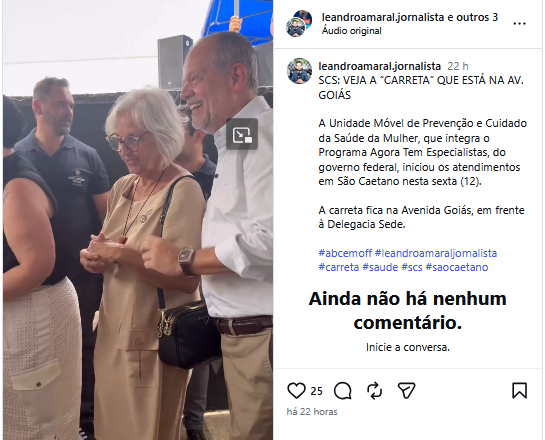Open the Áudio original link

point(351,31)
